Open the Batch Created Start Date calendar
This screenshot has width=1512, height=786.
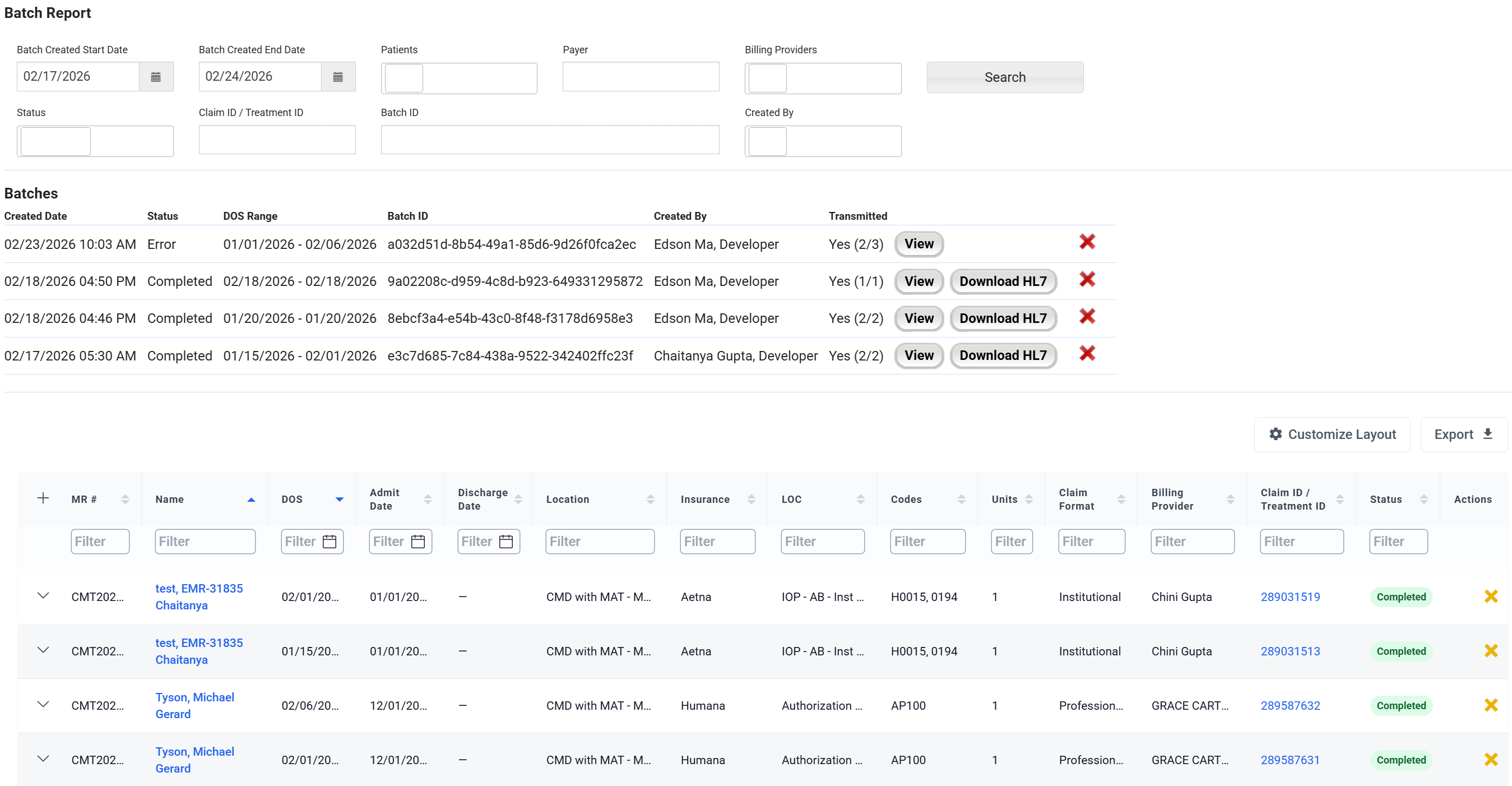[156, 77]
